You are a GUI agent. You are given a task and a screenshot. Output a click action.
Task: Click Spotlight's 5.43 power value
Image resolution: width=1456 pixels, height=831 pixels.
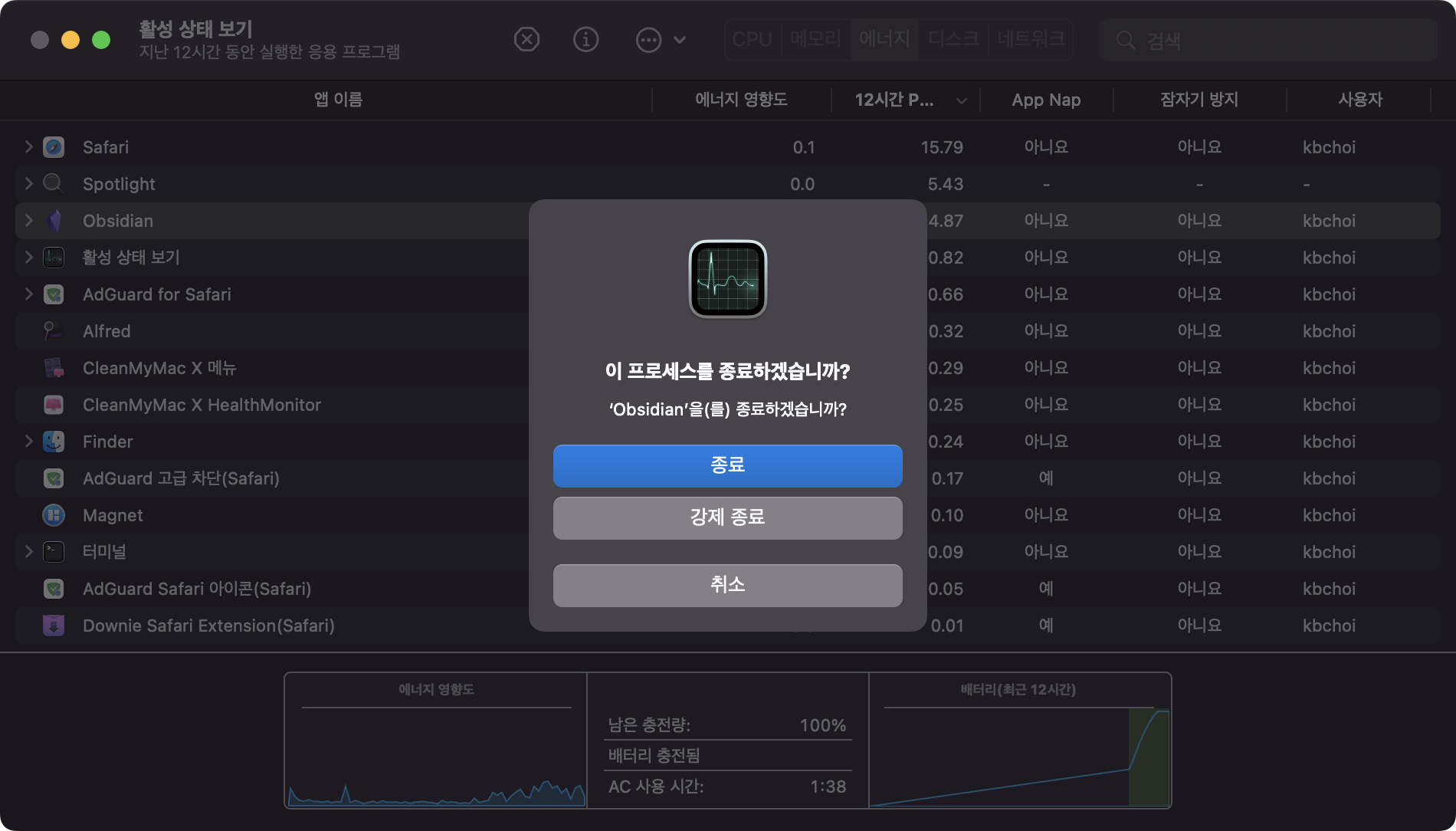point(945,184)
